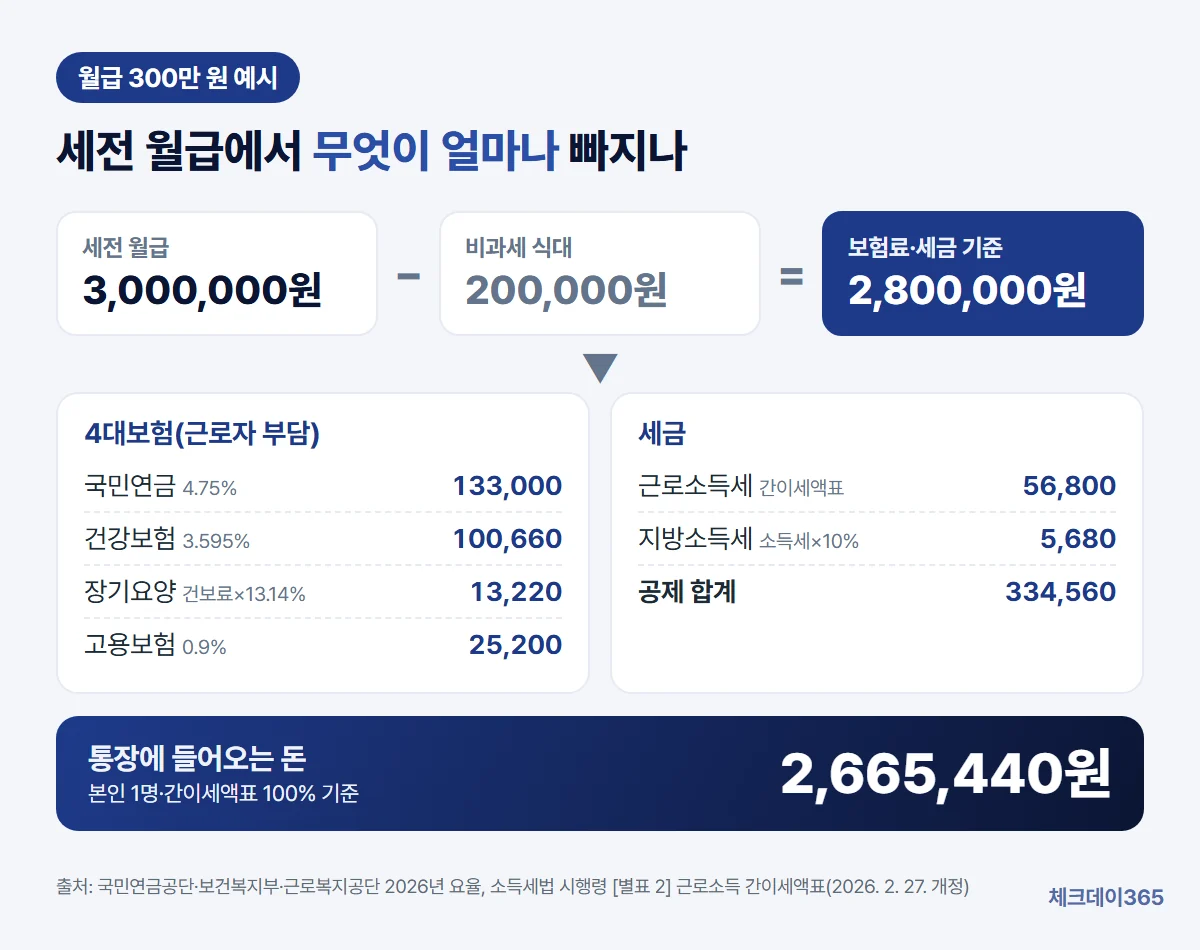Click the '통장에 들어오는 돈' label
The image size is (1200, 950).
pyautogui.click(x=197, y=758)
